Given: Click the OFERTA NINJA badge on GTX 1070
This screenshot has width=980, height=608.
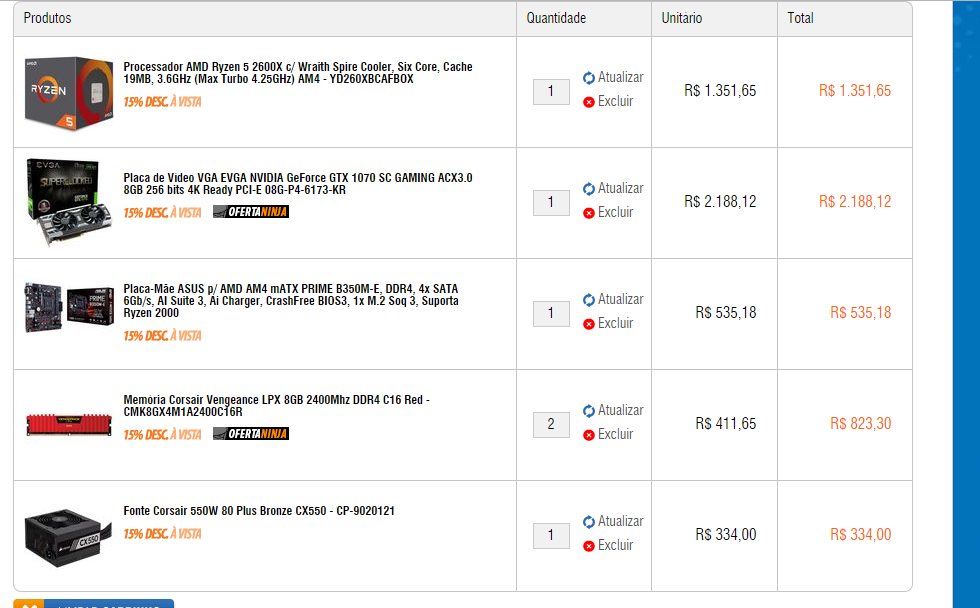Looking at the screenshot, I should (251, 212).
